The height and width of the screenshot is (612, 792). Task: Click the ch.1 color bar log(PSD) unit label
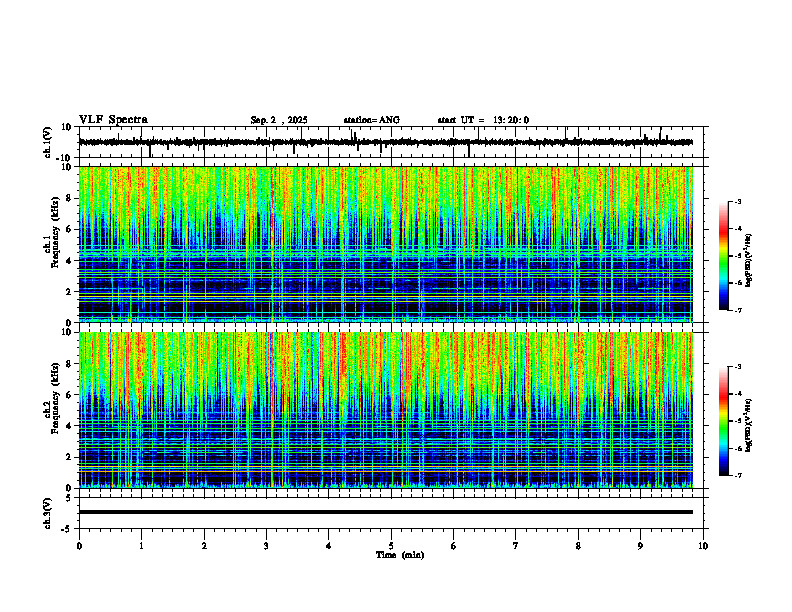(749, 261)
